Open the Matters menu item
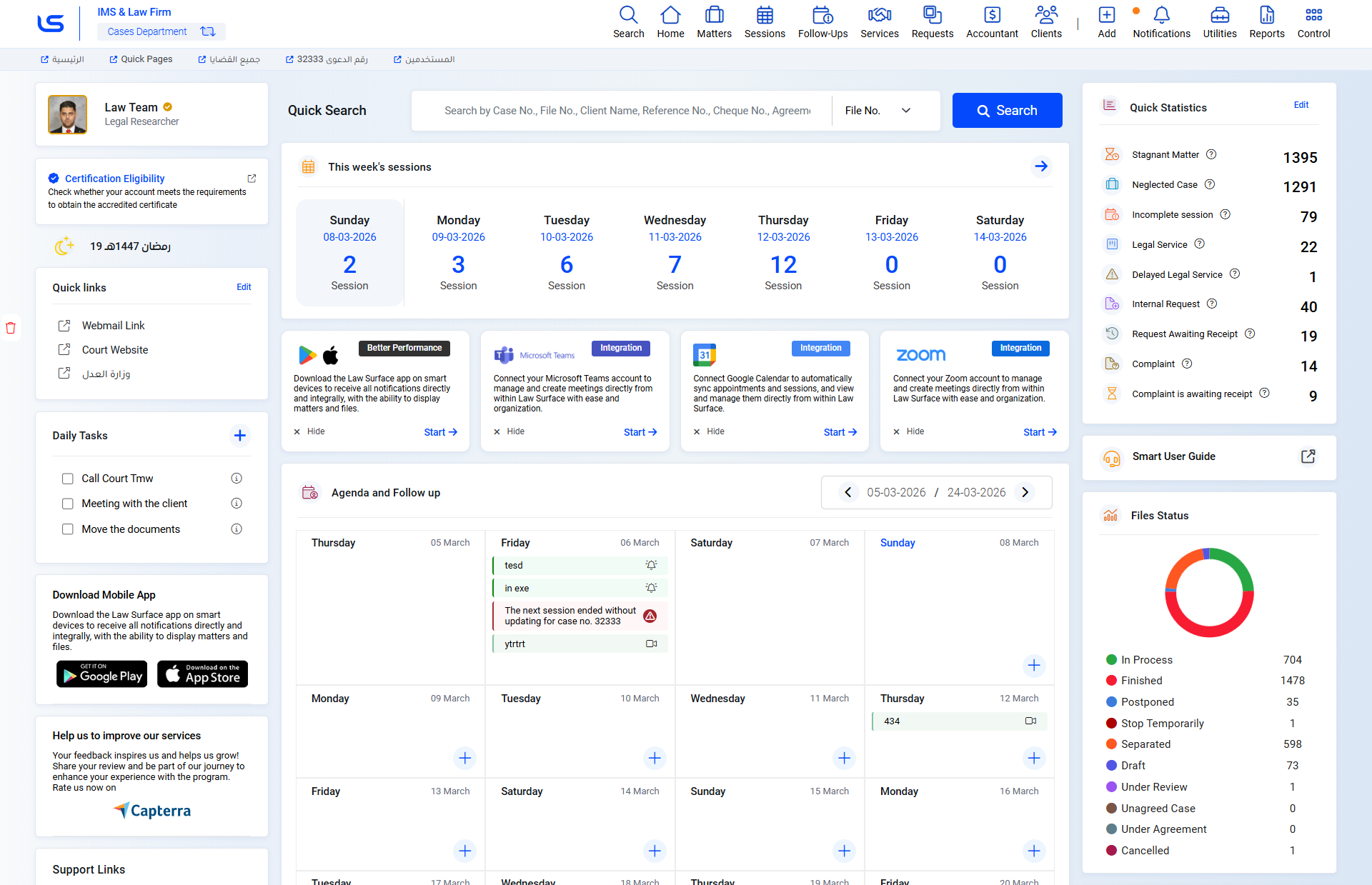Screen dimensions: 1372x885 coord(714,22)
